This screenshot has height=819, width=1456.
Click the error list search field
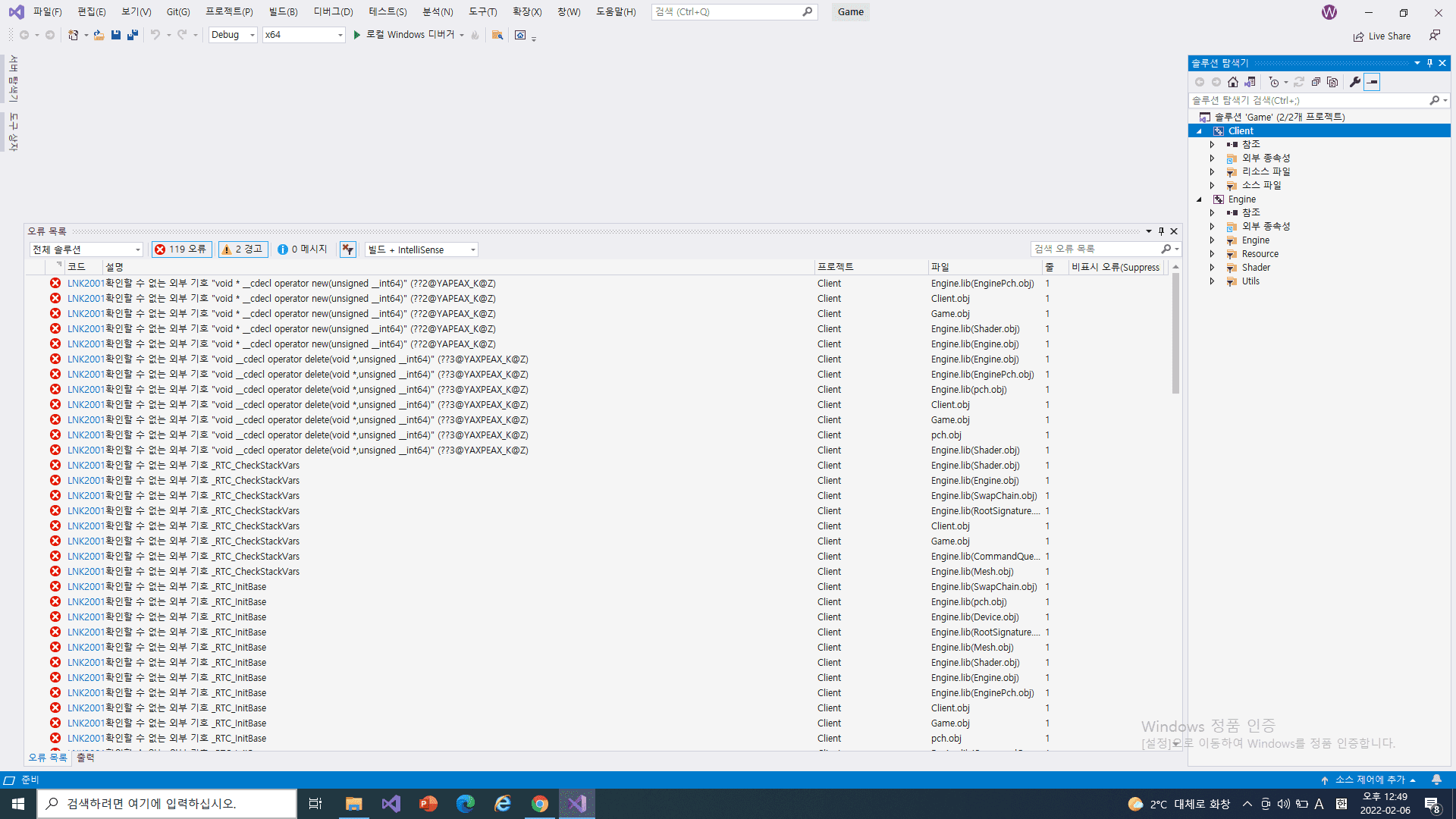coord(1095,249)
